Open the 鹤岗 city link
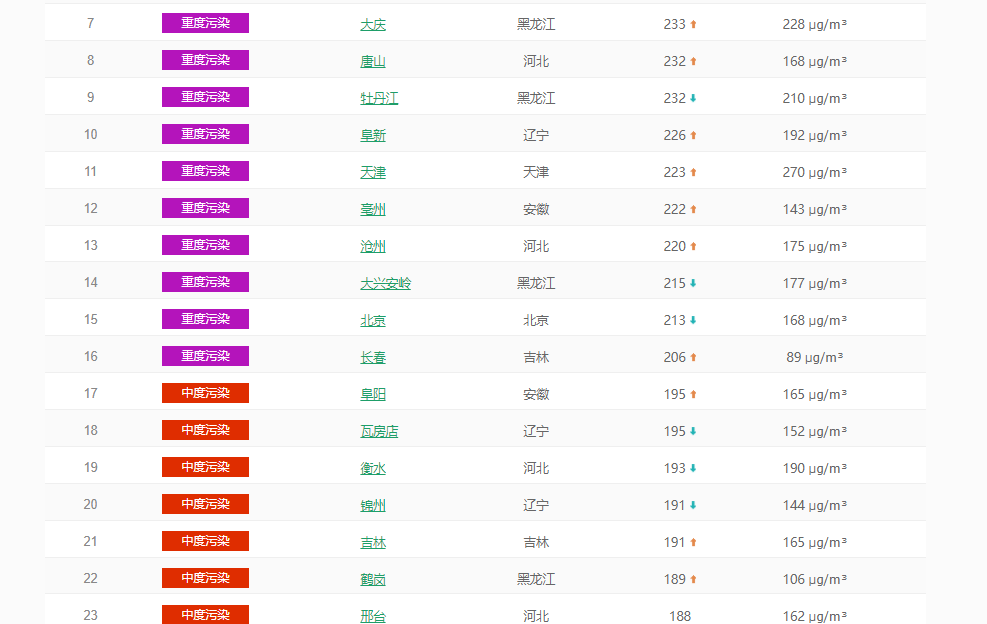Screen dimensions: 987x624 (373, 579)
